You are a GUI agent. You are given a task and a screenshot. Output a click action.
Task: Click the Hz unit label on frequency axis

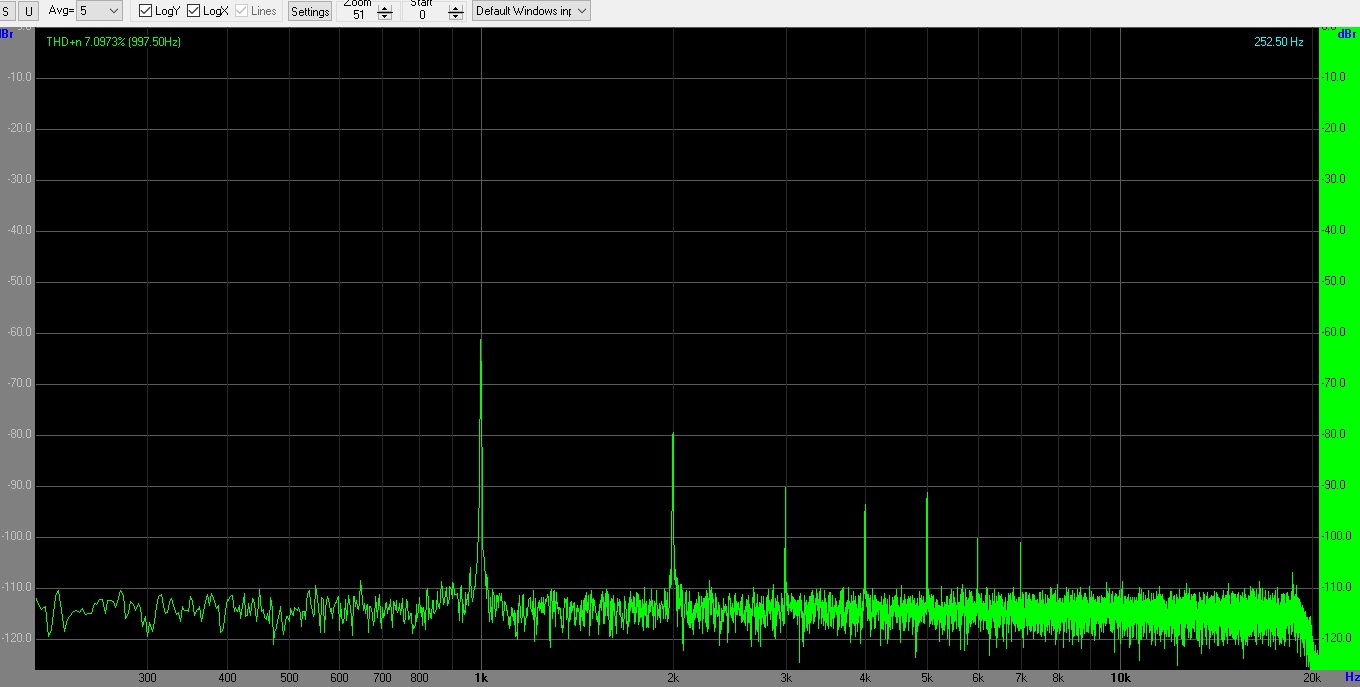pos(1351,678)
